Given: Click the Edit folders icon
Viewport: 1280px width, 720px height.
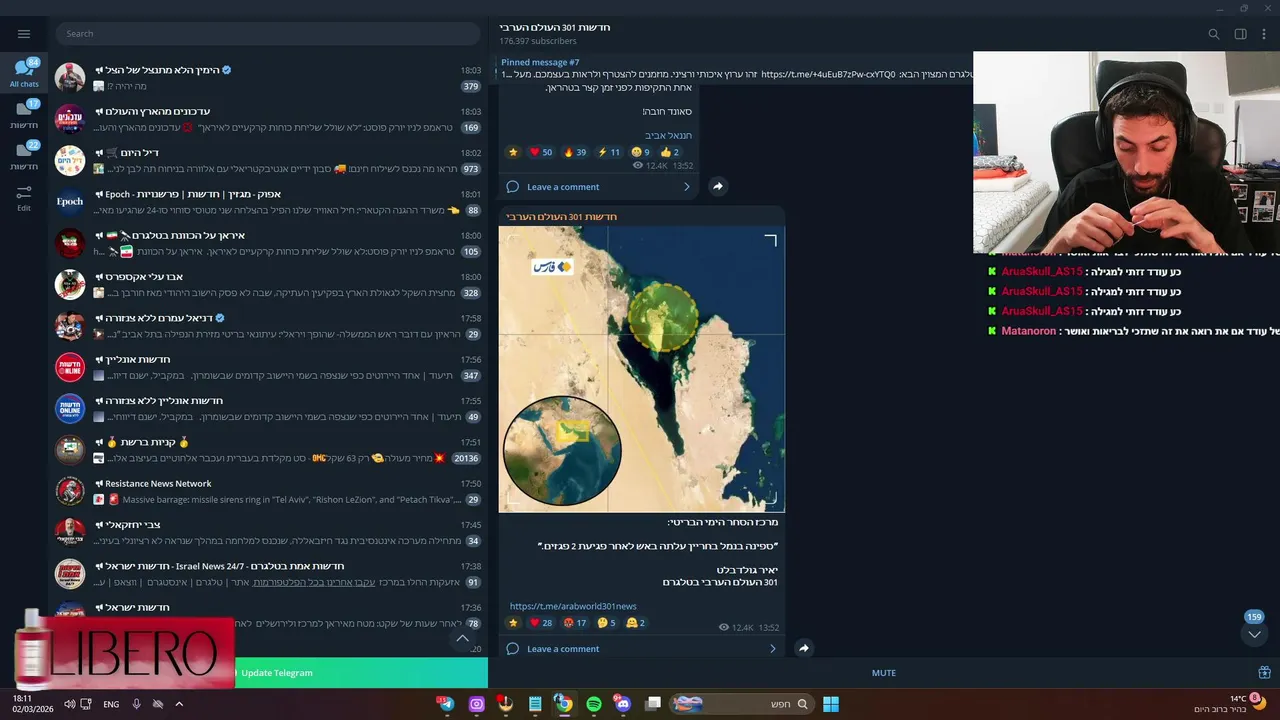Looking at the screenshot, I should click(x=24, y=197).
